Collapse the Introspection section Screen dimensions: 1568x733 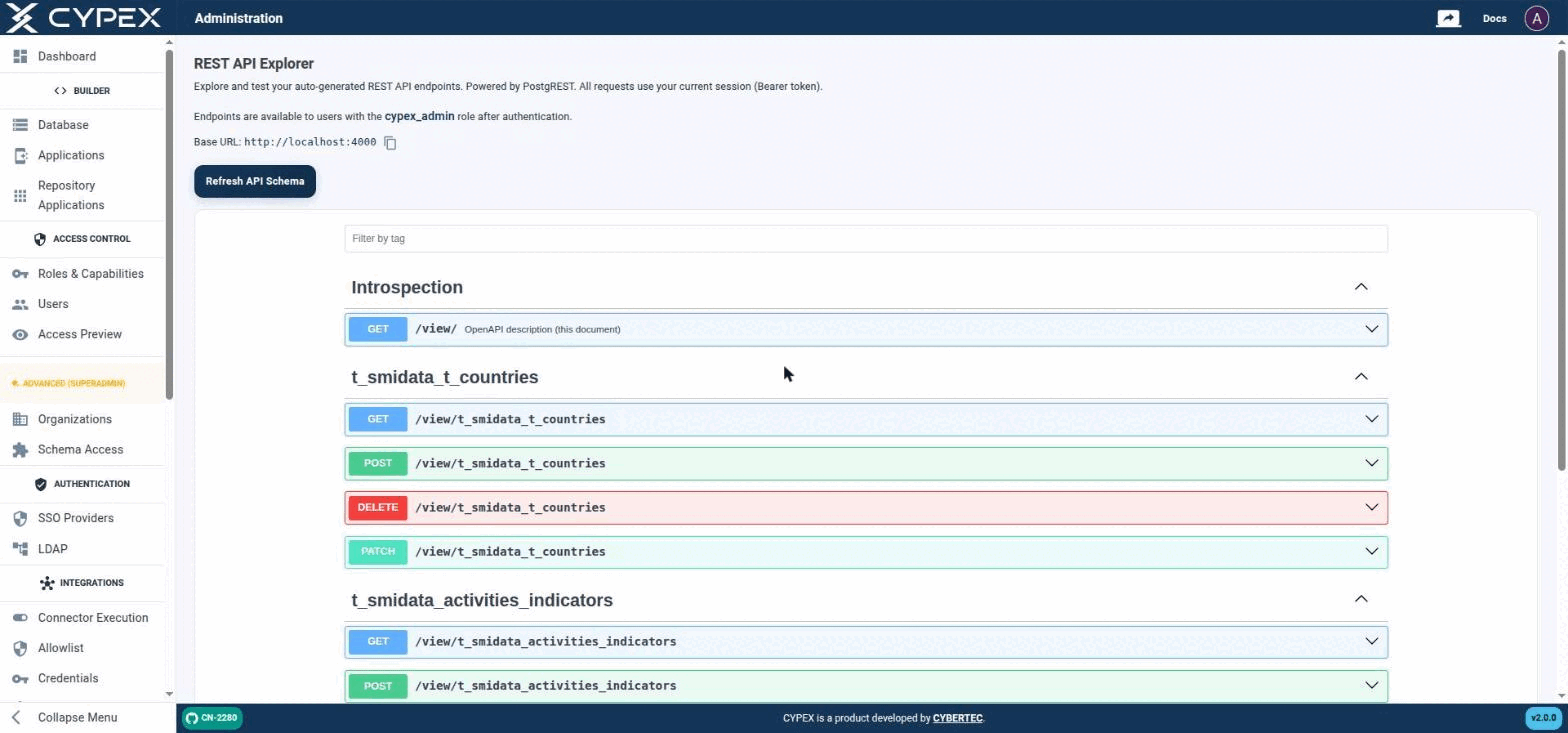pos(1361,287)
